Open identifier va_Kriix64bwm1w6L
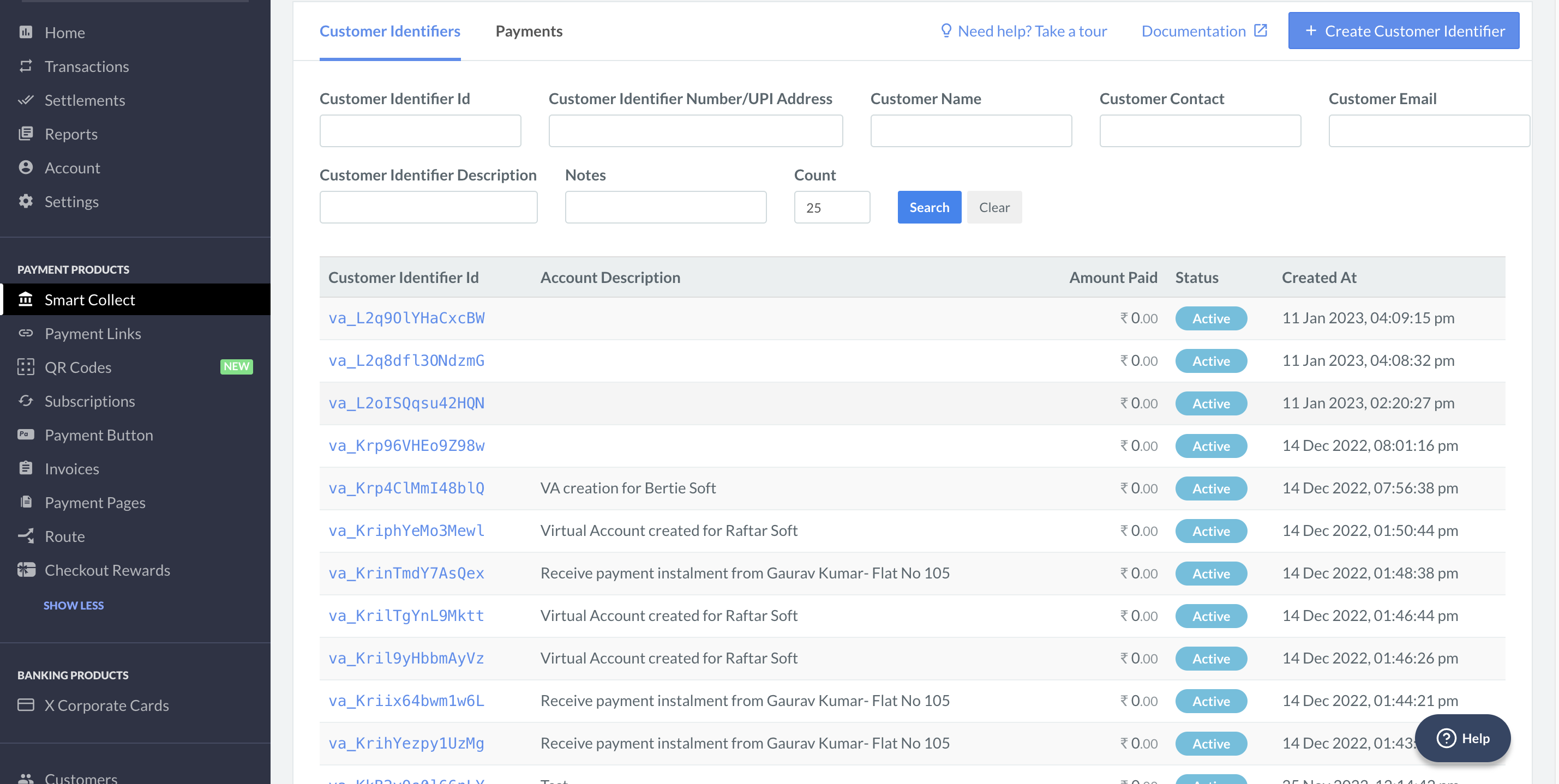1559x784 pixels. pyautogui.click(x=406, y=701)
